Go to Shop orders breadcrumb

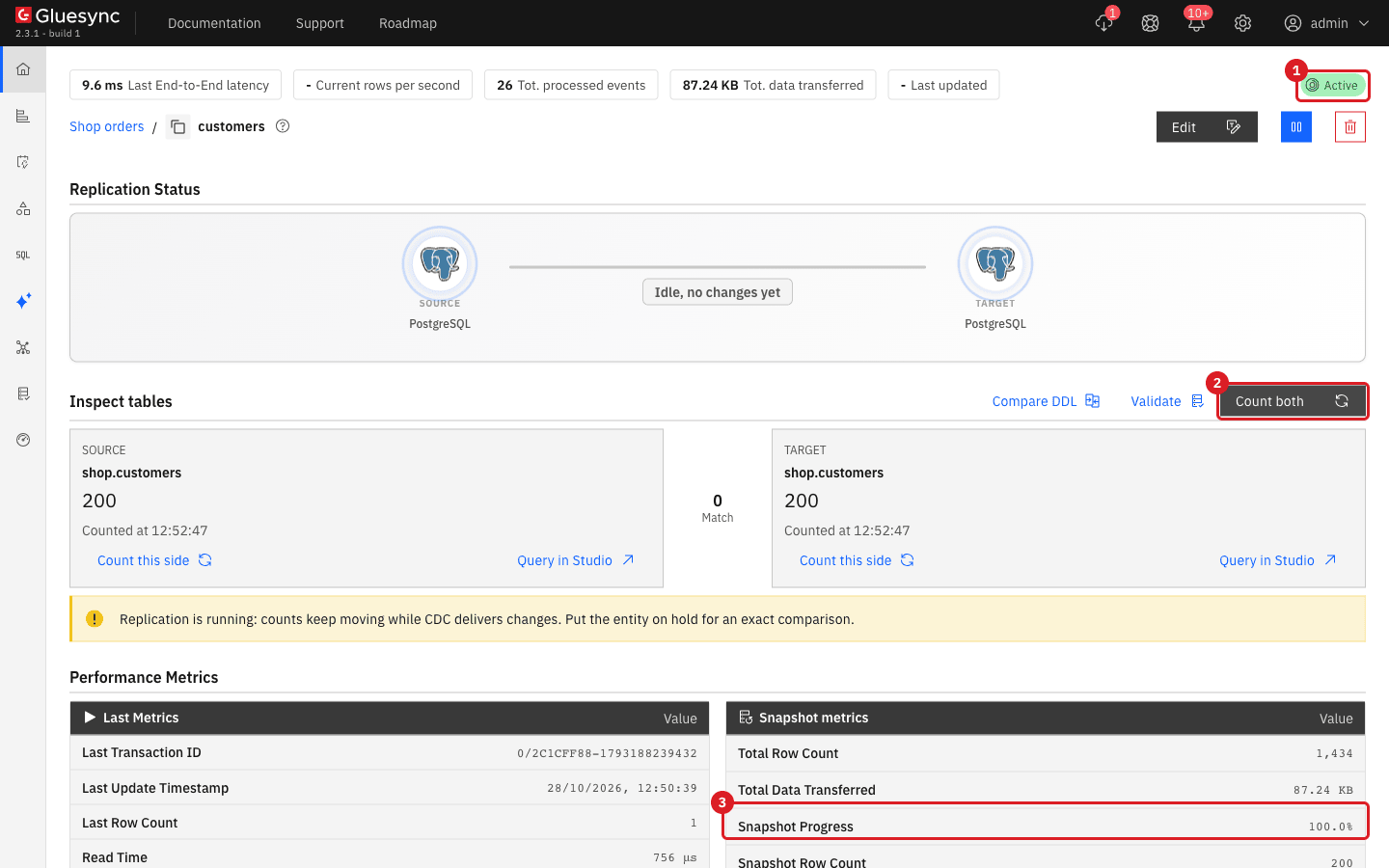[x=106, y=126]
